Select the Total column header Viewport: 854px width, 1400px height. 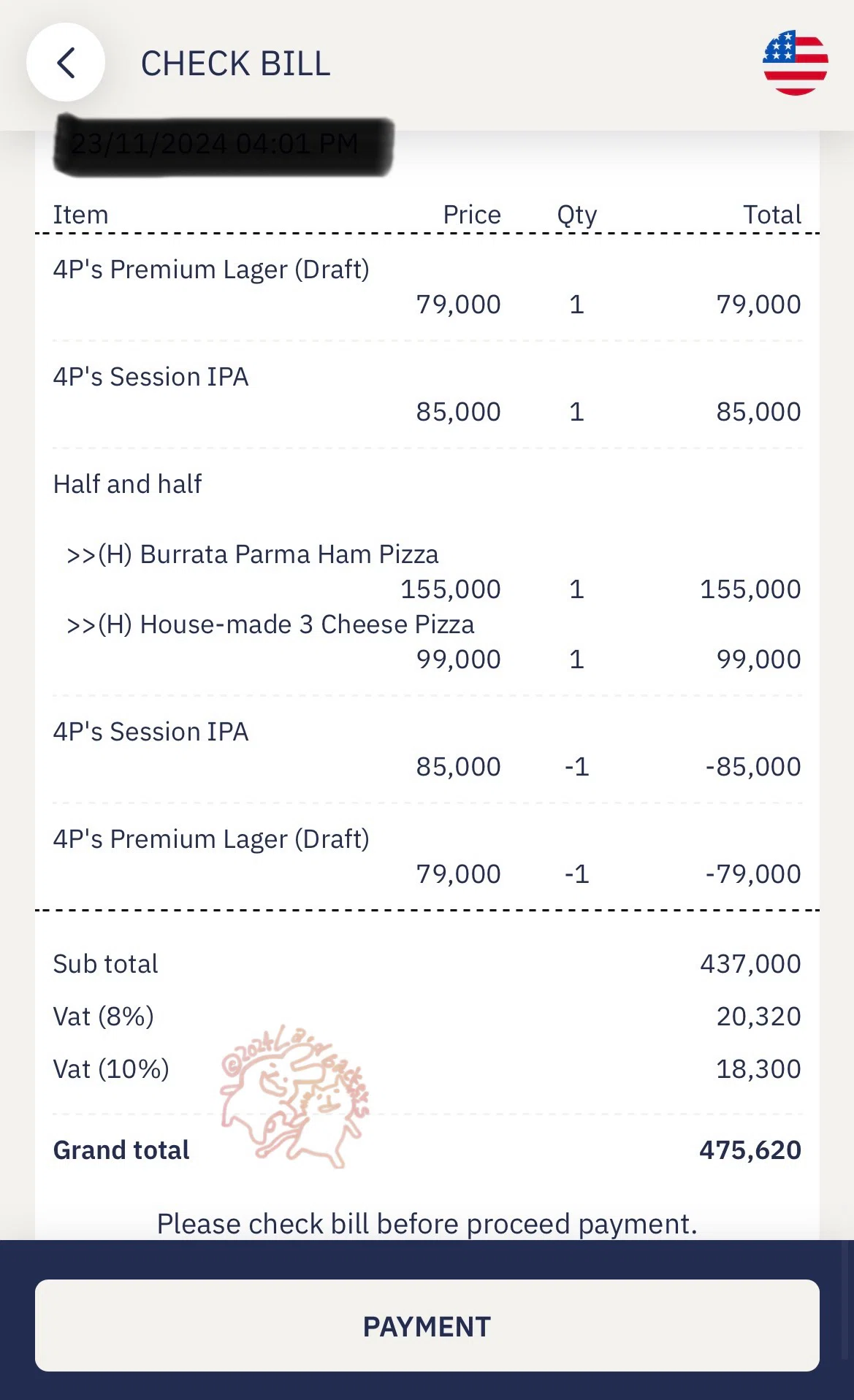[x=772, y=215]
